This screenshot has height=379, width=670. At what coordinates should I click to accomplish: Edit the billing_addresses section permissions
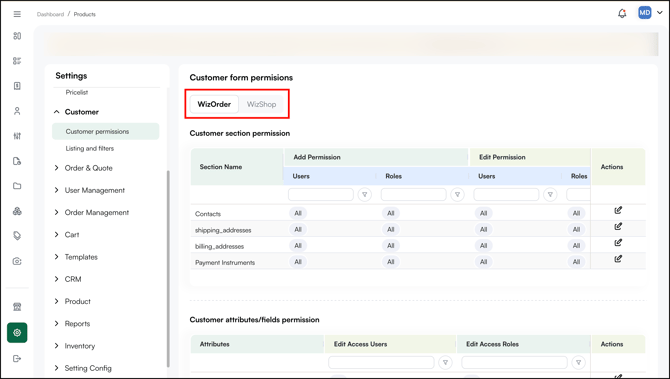pos(618,243)
